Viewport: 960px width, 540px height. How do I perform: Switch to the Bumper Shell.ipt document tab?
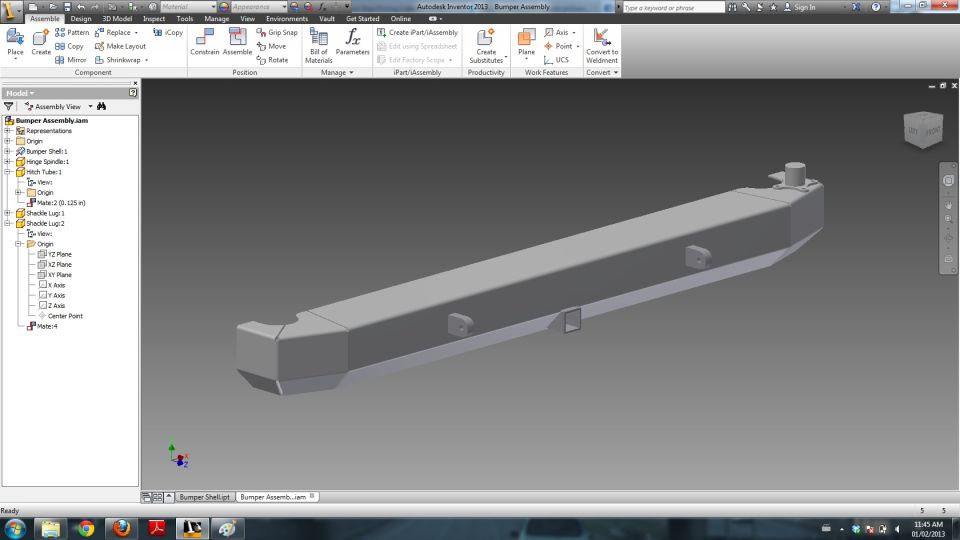coord(204,497)
